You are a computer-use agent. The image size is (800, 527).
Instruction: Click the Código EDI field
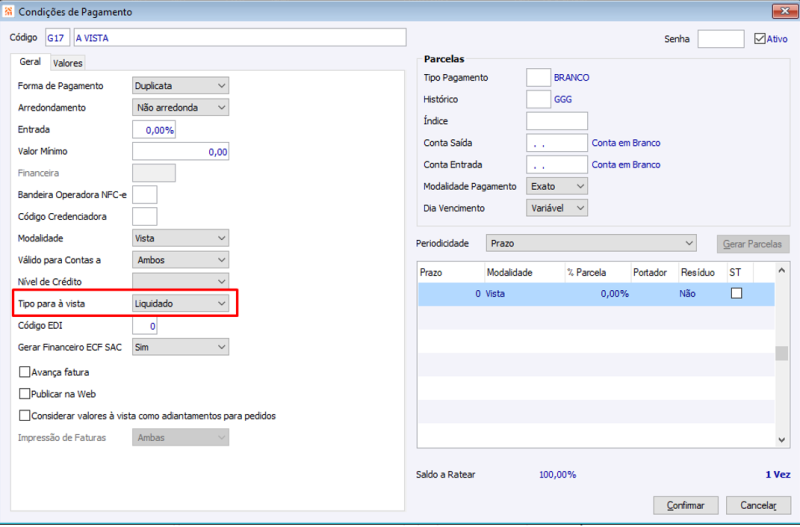pyautogui.click(x=145, y=325)
